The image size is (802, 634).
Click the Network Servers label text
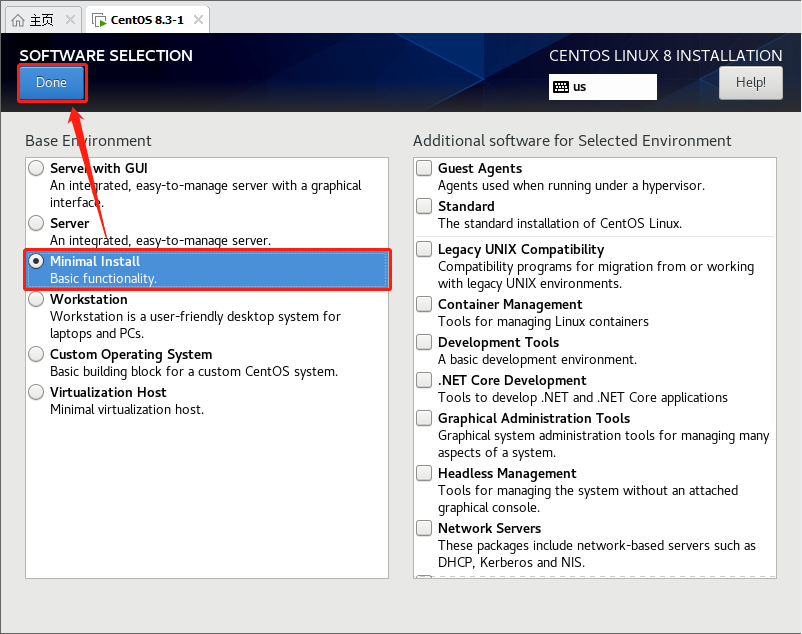(489, 528)
